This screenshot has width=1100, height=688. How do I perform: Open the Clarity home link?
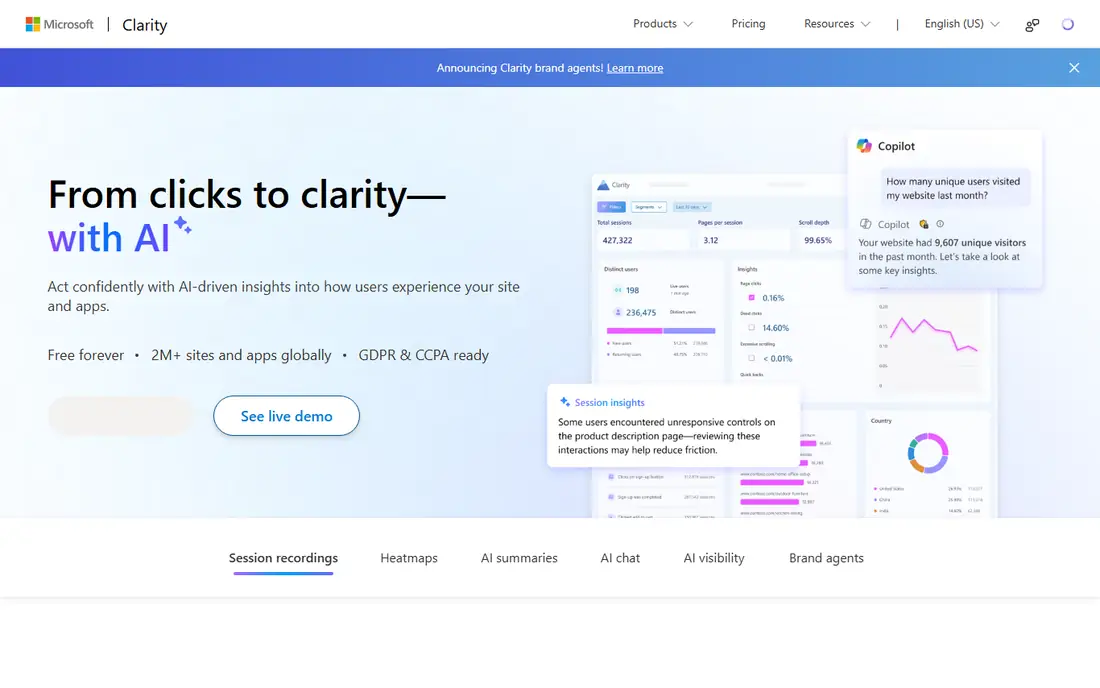tap(145, 25)
